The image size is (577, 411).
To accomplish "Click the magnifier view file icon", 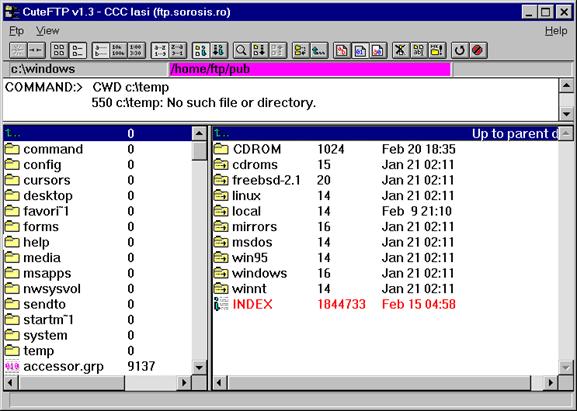I will point(242,50).
